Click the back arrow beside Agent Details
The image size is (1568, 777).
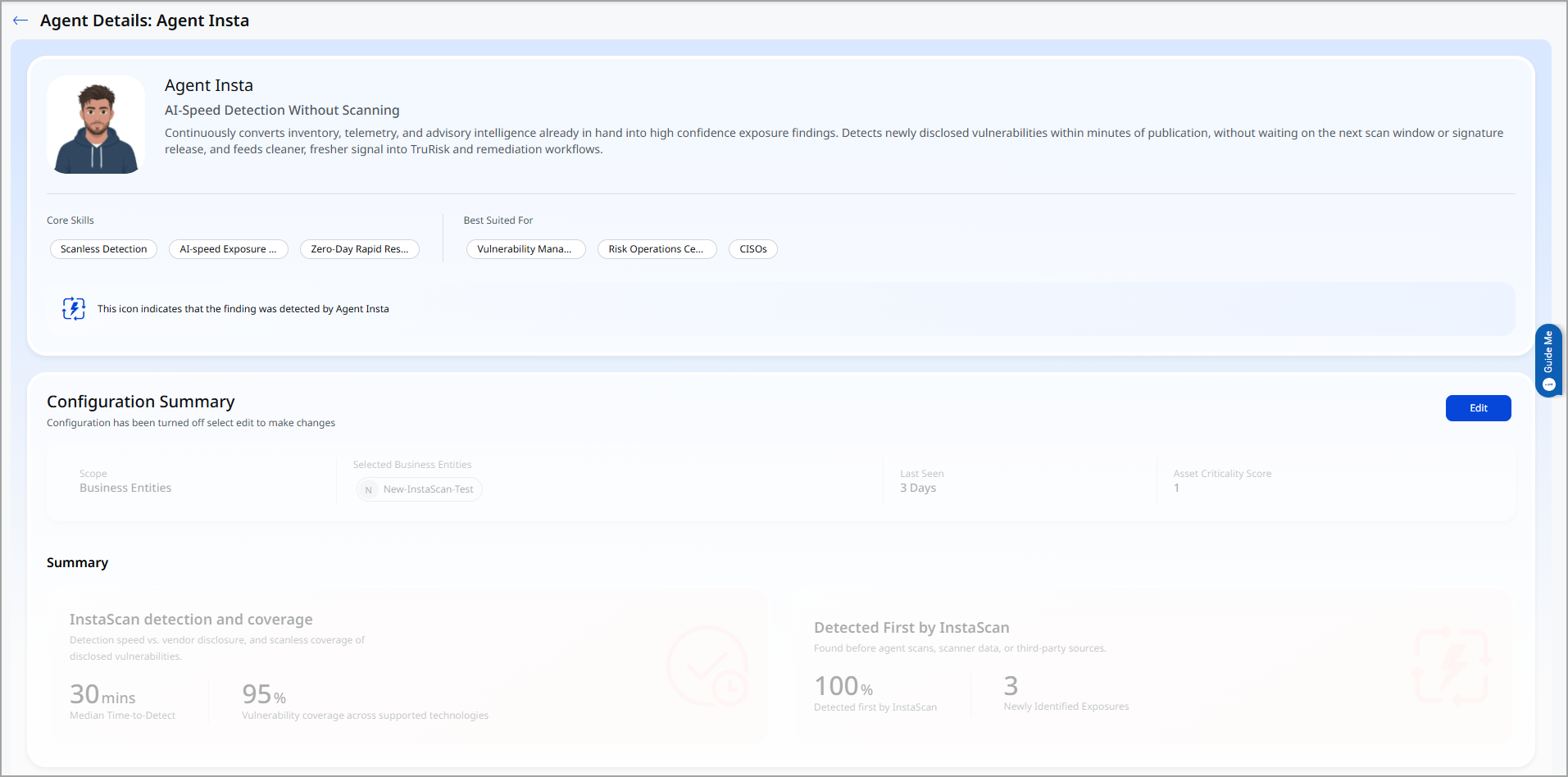coord(20,20)
